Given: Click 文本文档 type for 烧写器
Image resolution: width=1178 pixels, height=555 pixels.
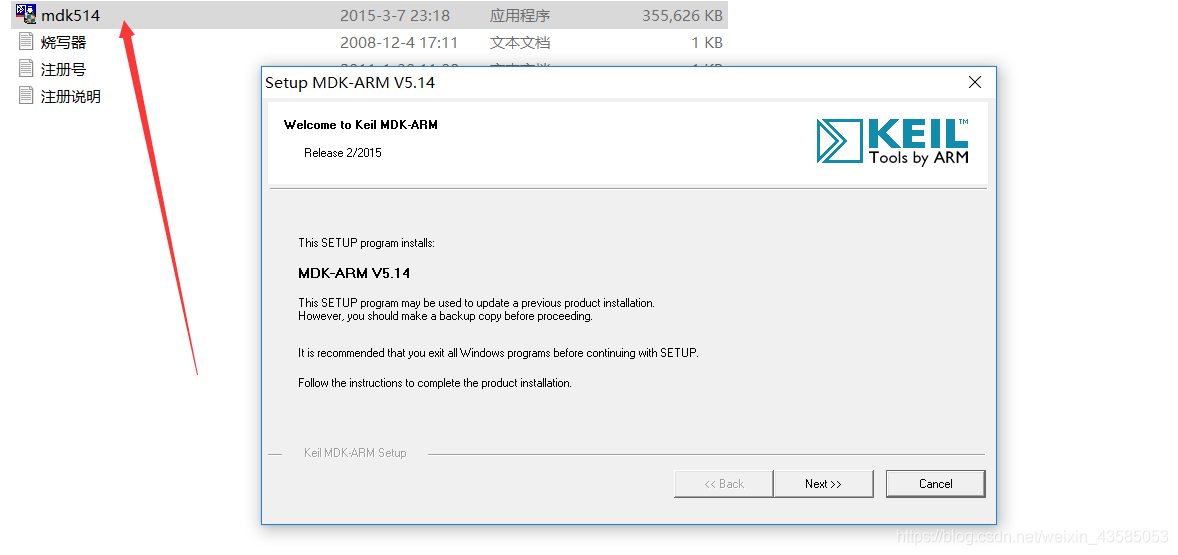Looking at the screenshot, I should [520, 43].
